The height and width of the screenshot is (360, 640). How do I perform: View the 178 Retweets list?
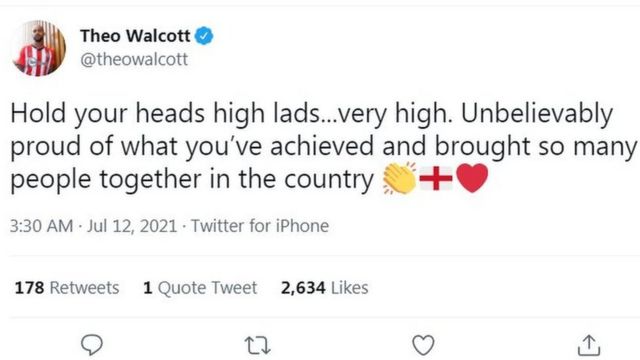(67, 288)
